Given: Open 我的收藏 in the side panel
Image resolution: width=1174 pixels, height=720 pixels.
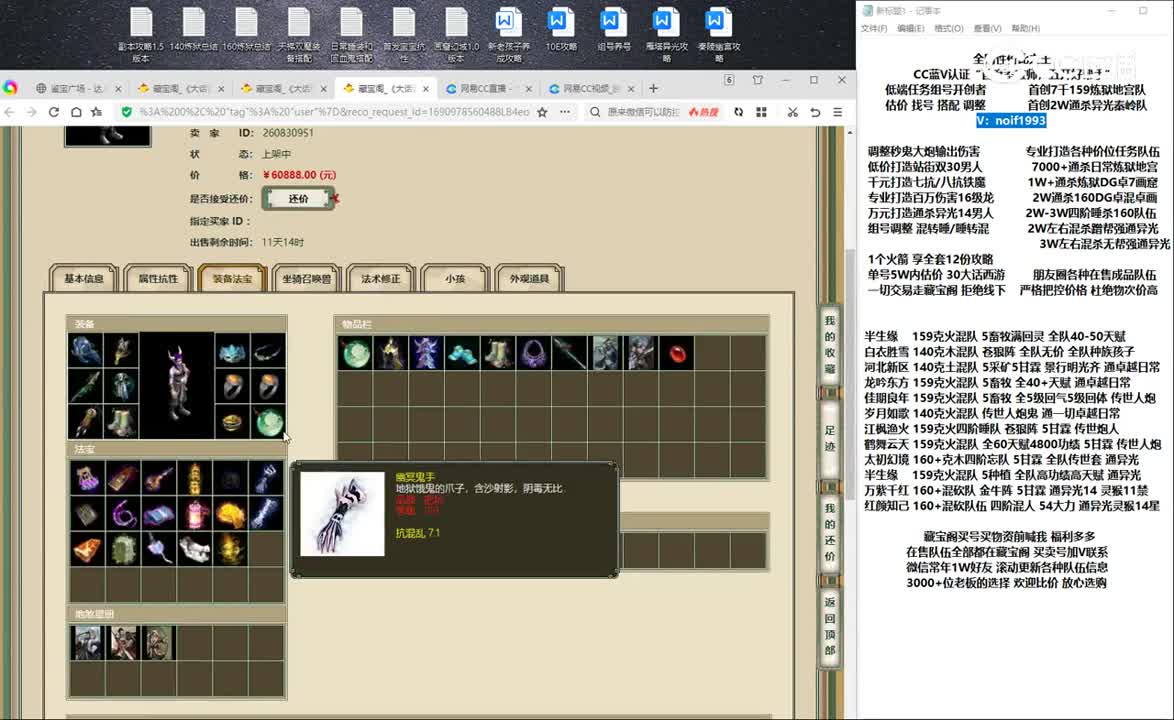Looking at the screenshot, I should tap(830, 345).
